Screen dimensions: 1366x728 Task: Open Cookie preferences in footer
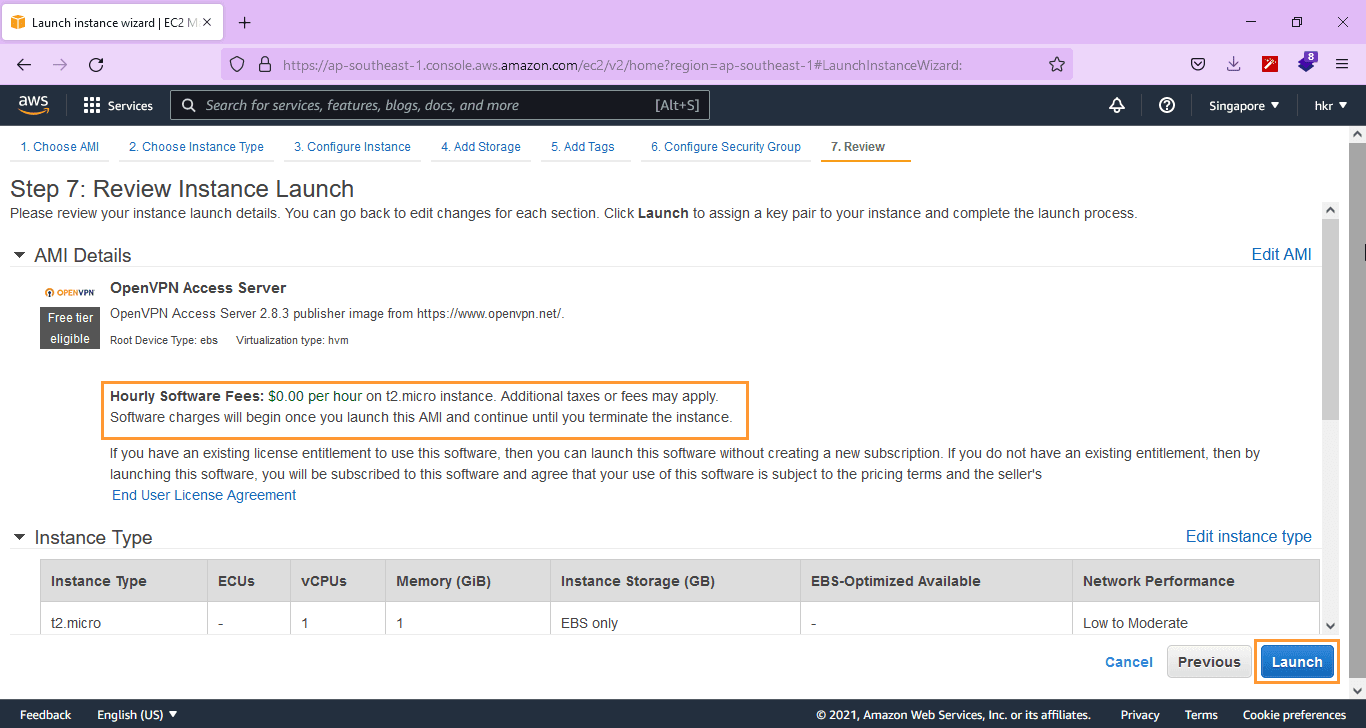[1294, 714]
